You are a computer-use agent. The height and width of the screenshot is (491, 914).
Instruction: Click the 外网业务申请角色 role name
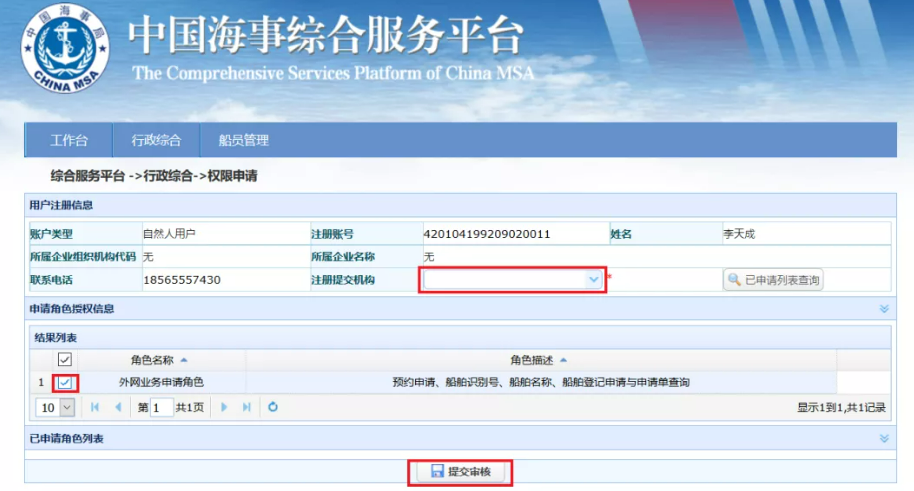[x=161, y=383]
